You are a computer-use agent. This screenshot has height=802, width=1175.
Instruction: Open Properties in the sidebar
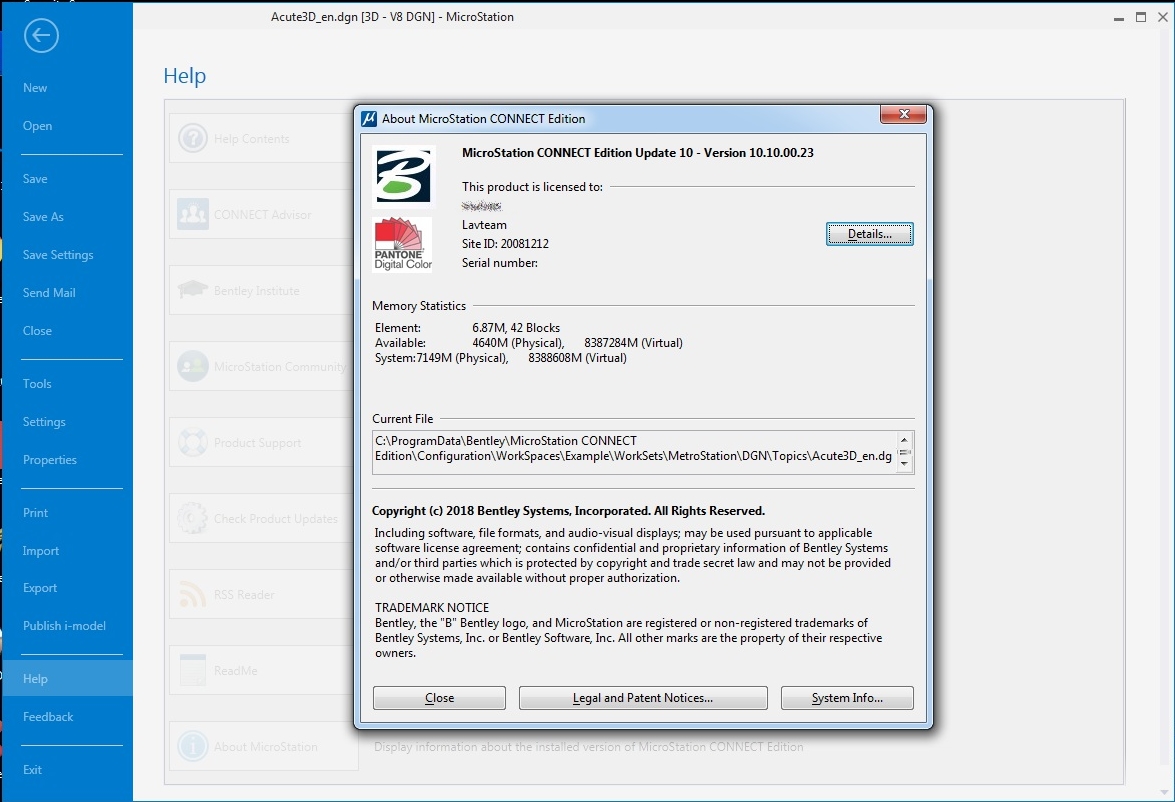(x=50, y=459)
